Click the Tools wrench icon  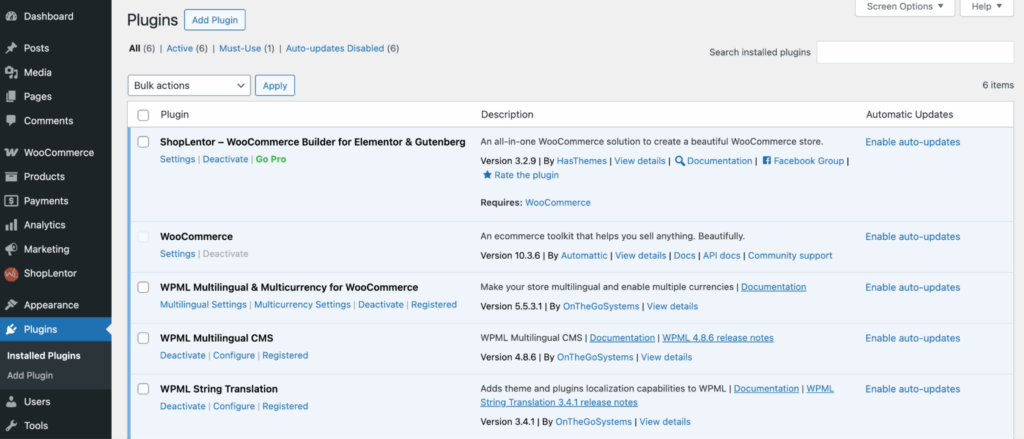pos(10,426)
